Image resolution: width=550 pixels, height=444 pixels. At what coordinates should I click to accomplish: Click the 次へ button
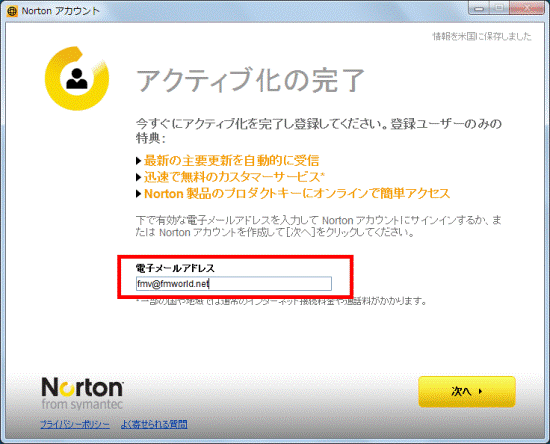467,391
